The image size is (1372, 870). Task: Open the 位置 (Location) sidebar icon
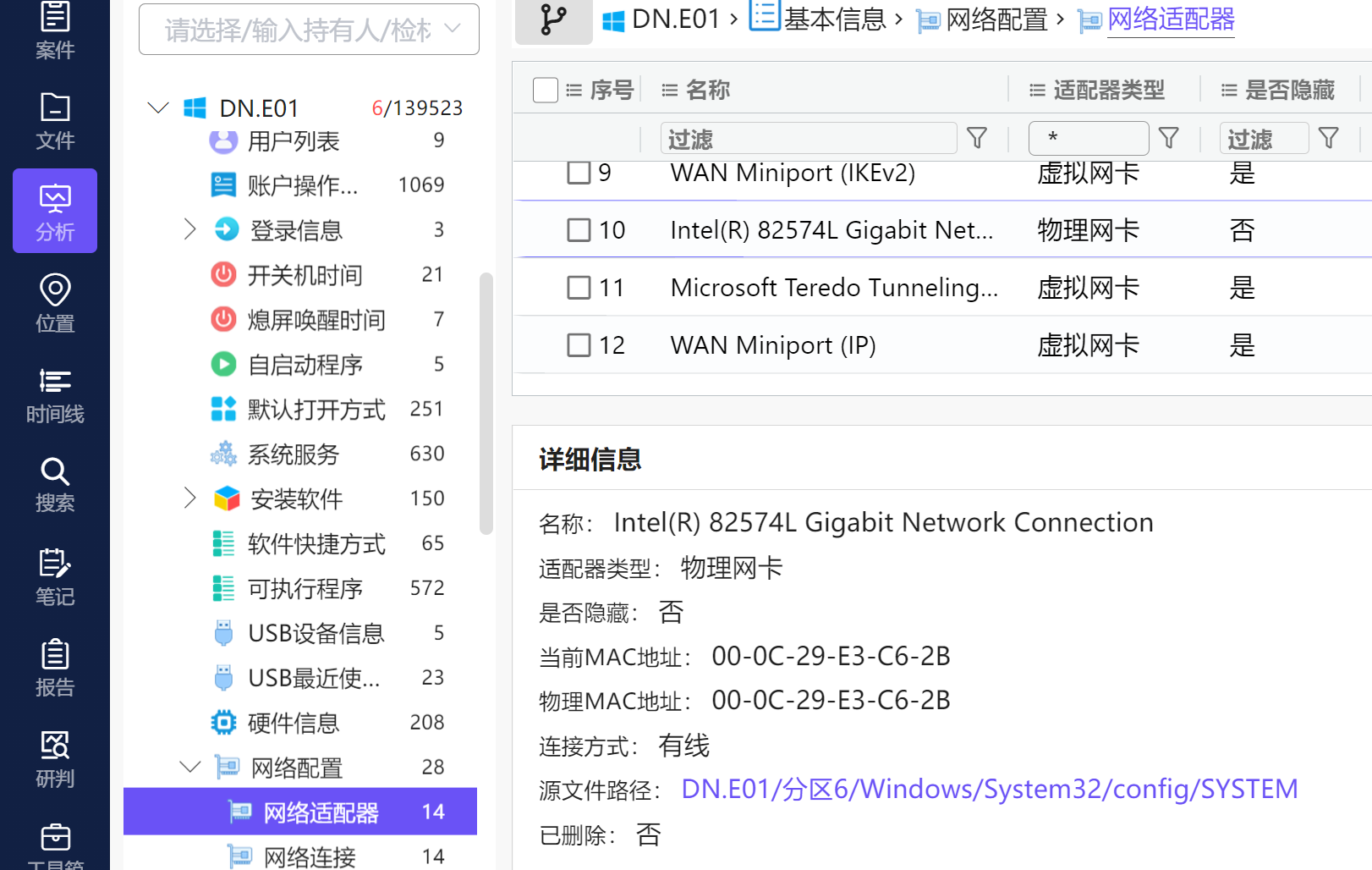click(x=55, y=302)
